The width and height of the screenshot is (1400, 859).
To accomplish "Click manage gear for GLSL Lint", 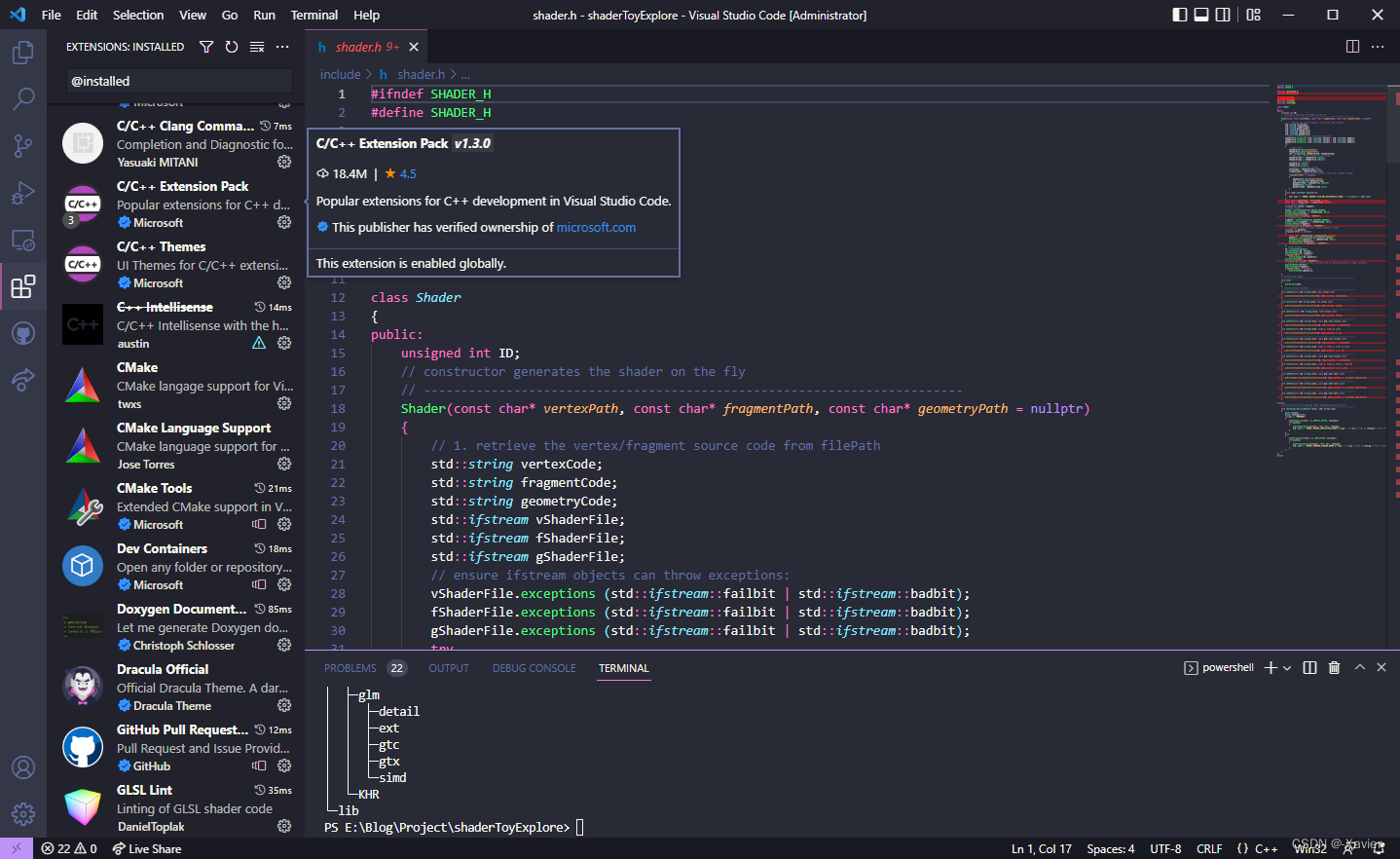I will click(284, 826).
